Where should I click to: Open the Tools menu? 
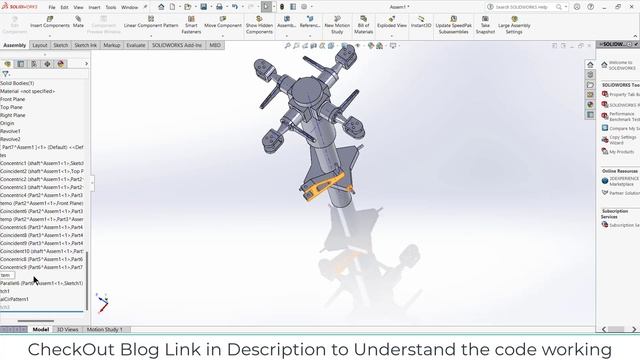tap(111, 7)
